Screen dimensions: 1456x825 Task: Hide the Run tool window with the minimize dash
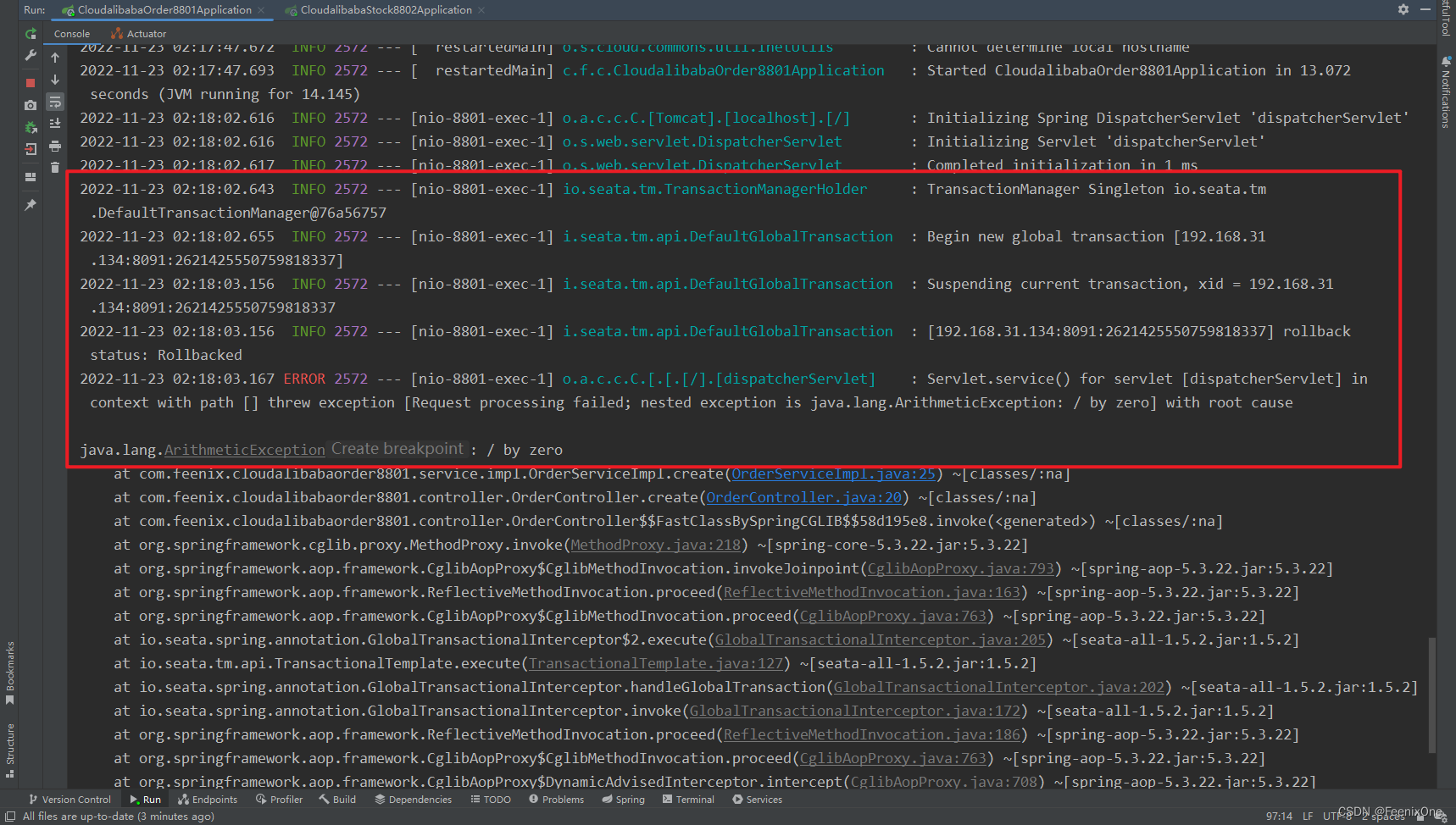[1425, 9]
